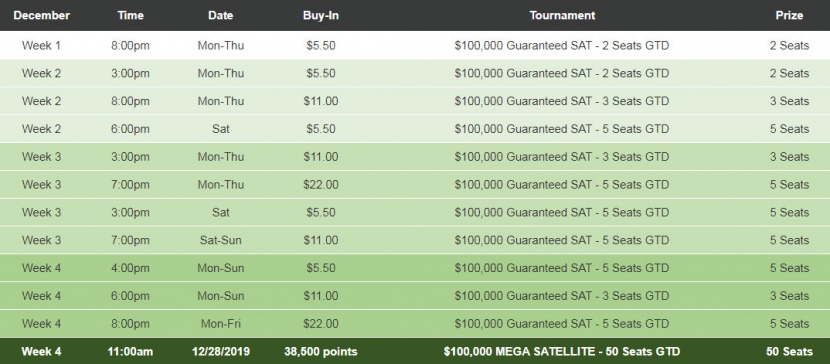Click the 11:00am time cell
830x364 pixels.
click(x=130, y=351)
